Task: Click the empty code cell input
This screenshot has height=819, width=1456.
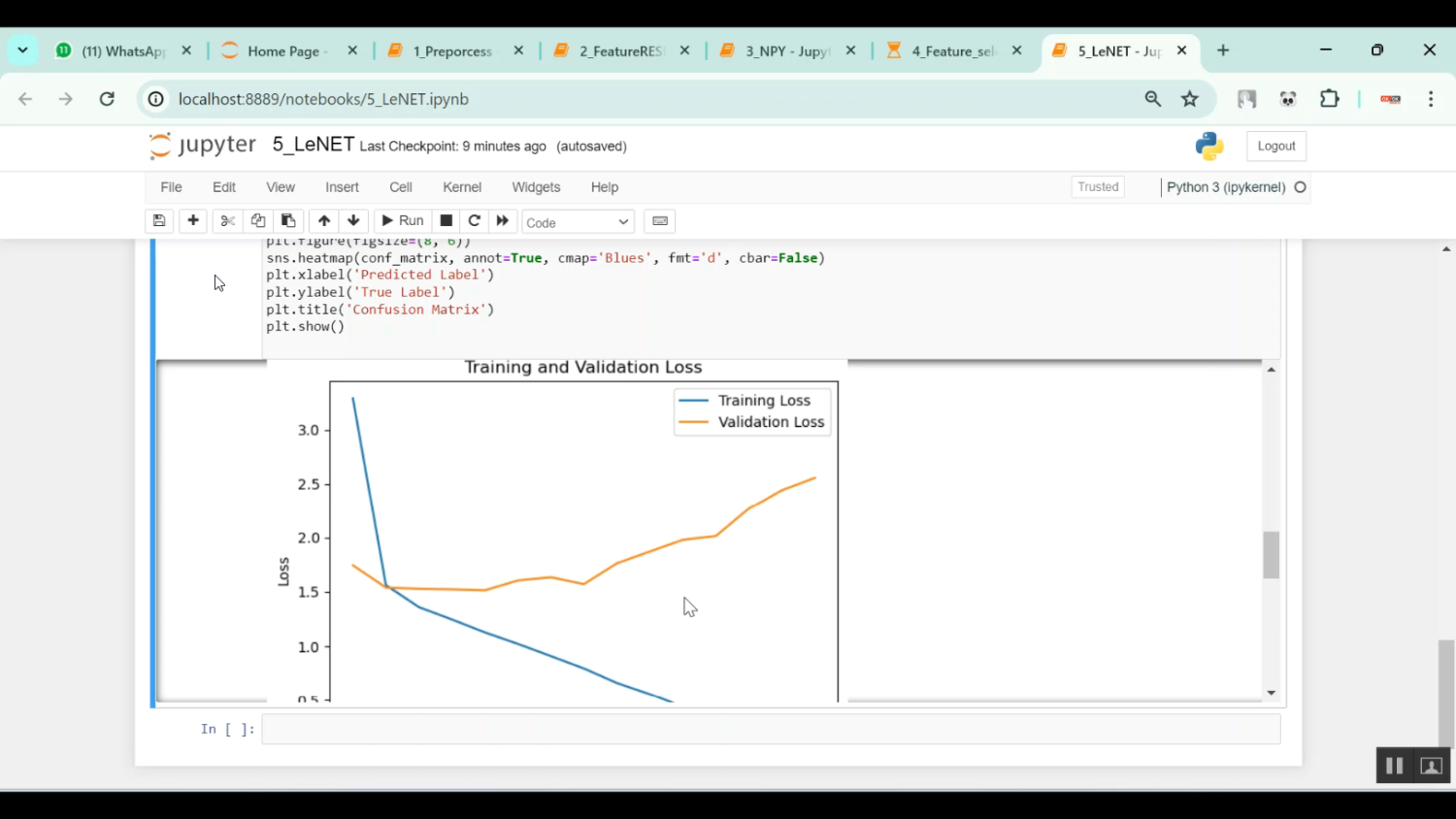Action: (x=770, y=730)
